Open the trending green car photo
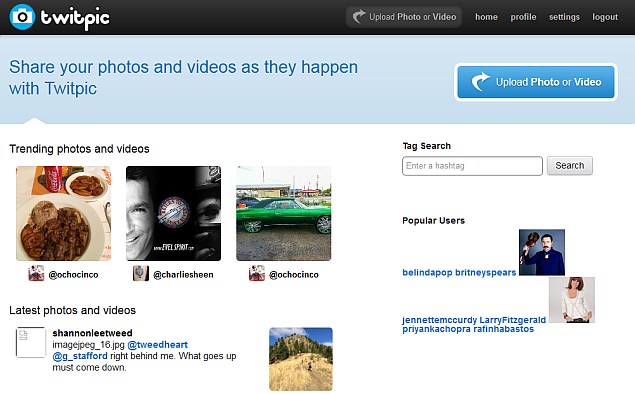Image resolution: width=635 pixels, height=394 pixels. tap(283, 213)
